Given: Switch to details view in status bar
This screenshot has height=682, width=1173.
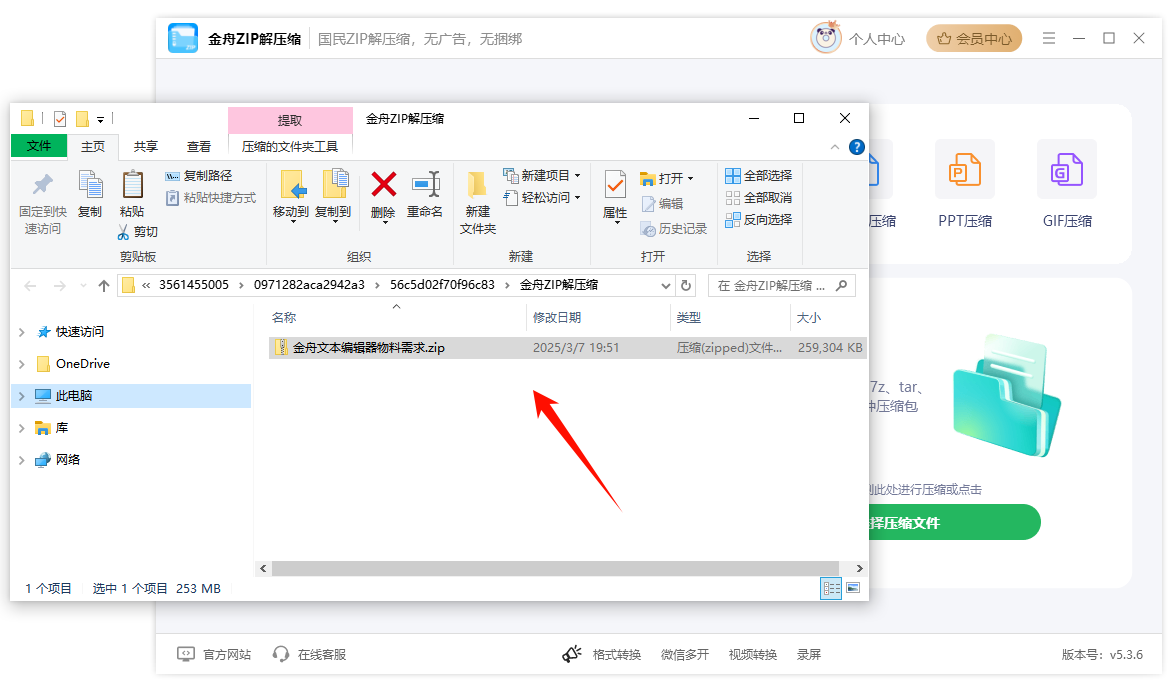Looking at the screenshot, I should [x=831, y=589].
